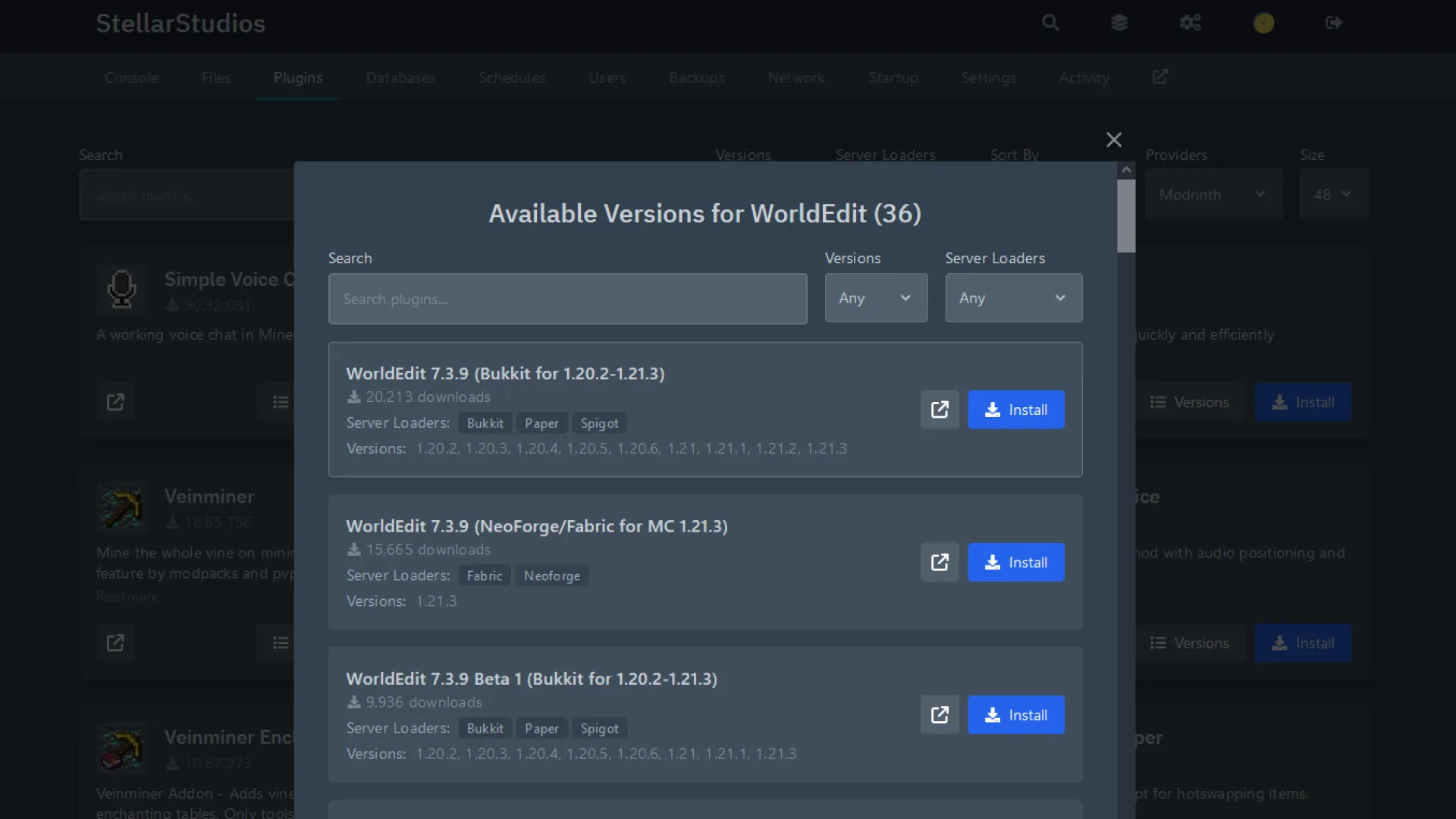Viewport: 1456px width, 819px height.
Task: Open the Versions dropdown in the modal
Action: click(876, 298)
